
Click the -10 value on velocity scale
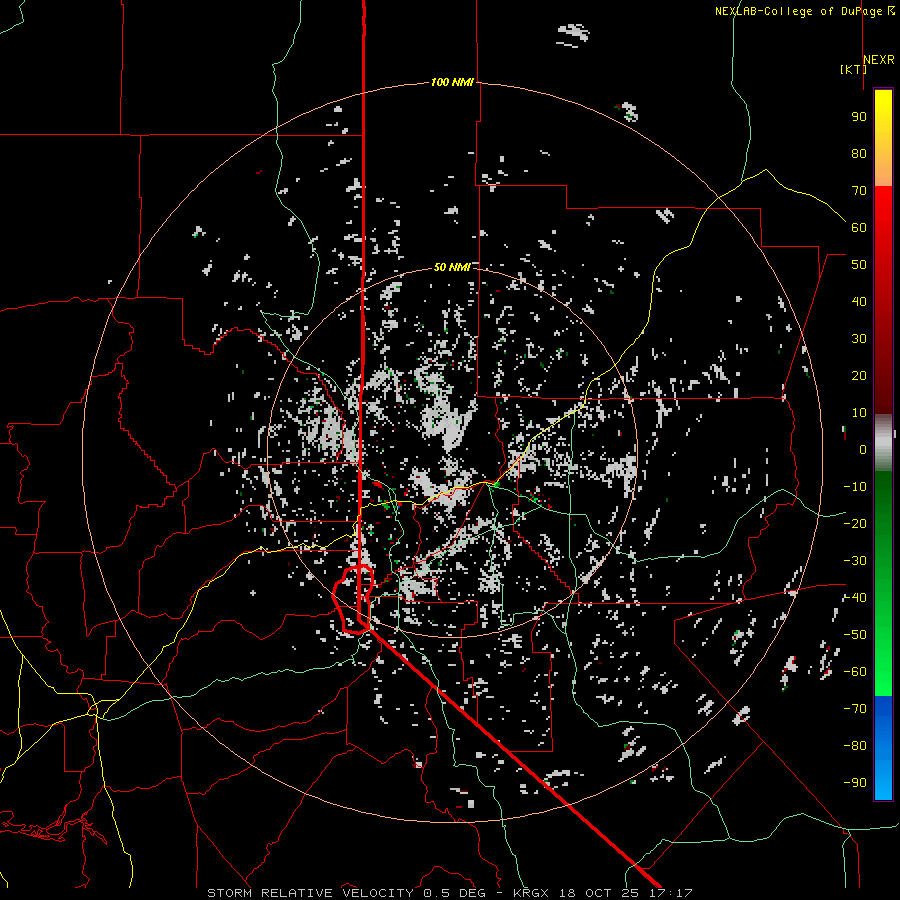pyautogui.click(x=855, y=487)
